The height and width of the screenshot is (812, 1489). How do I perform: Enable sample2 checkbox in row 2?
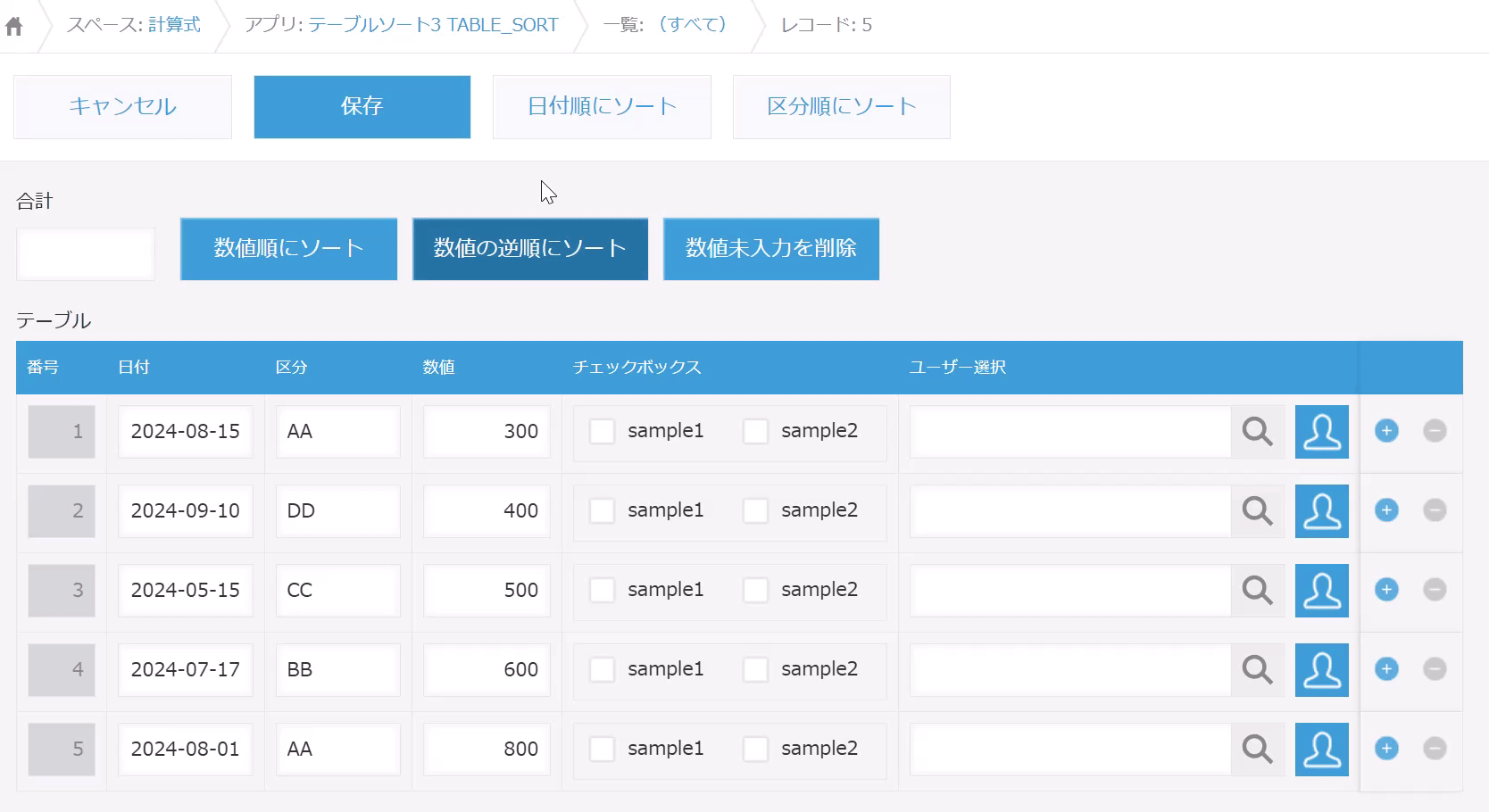[756, 511]
